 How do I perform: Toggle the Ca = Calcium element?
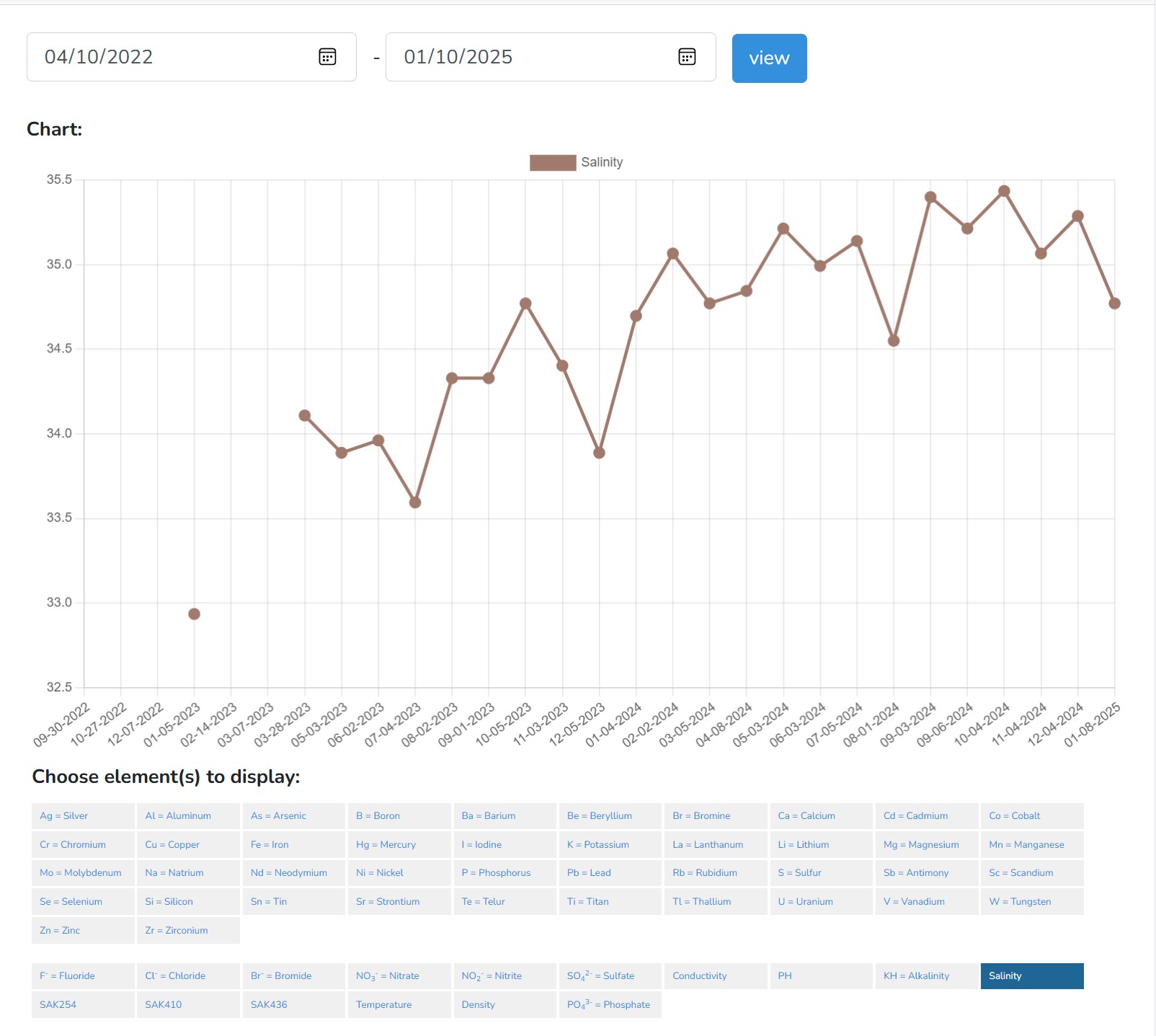821,816
